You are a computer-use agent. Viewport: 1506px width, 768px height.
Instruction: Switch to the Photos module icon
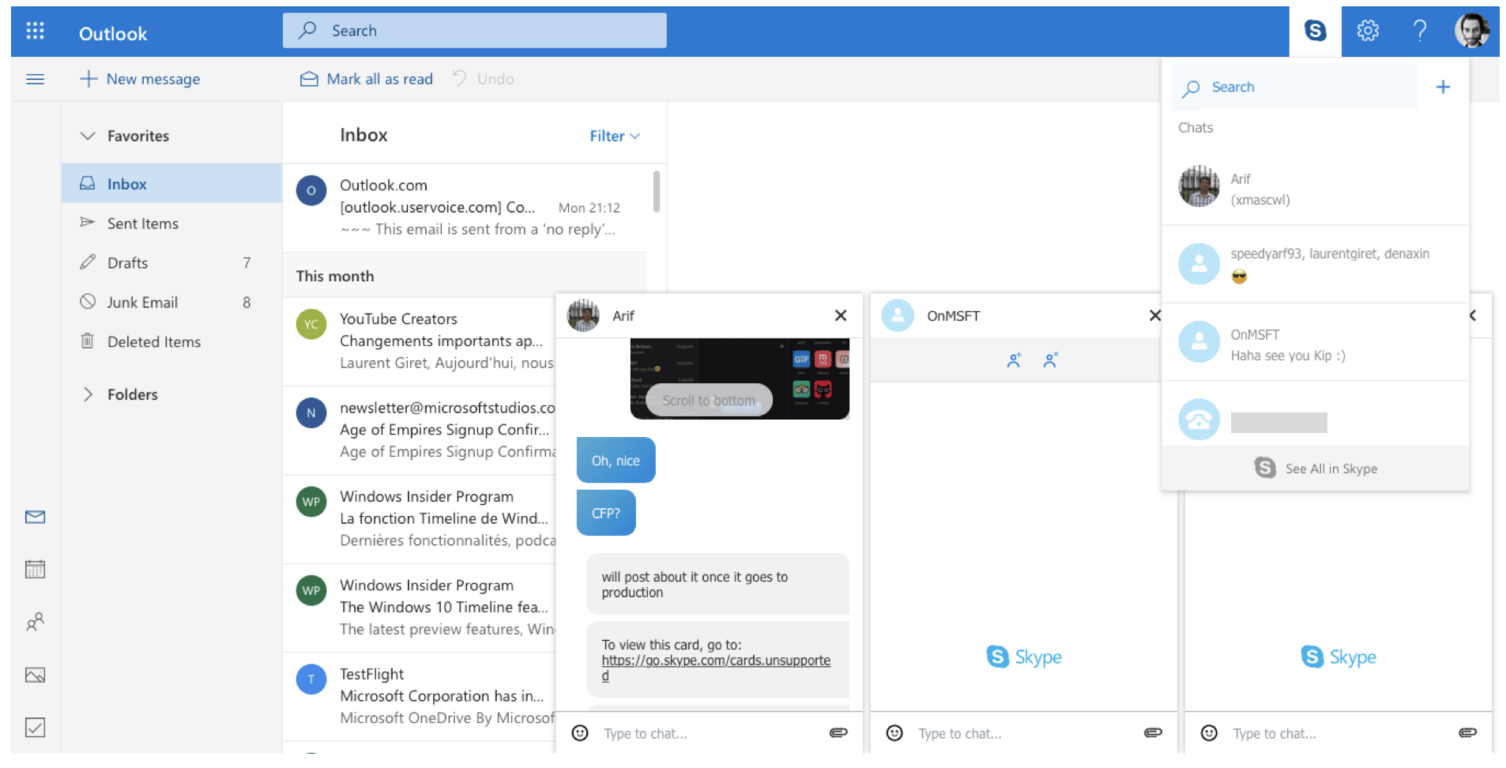click(x=35, y=675)
